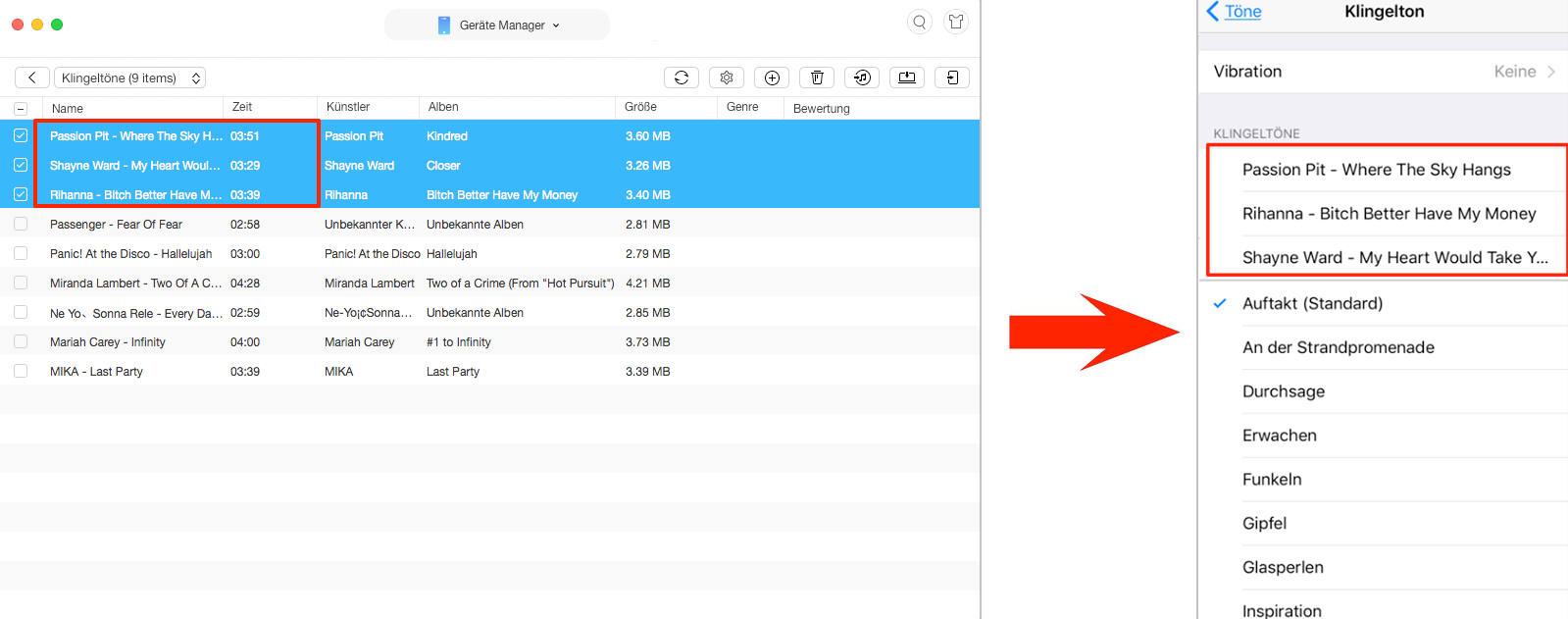Click the send-to-iTunes music note icon
The image size is (1568, 619).
[x=862, y=77]
